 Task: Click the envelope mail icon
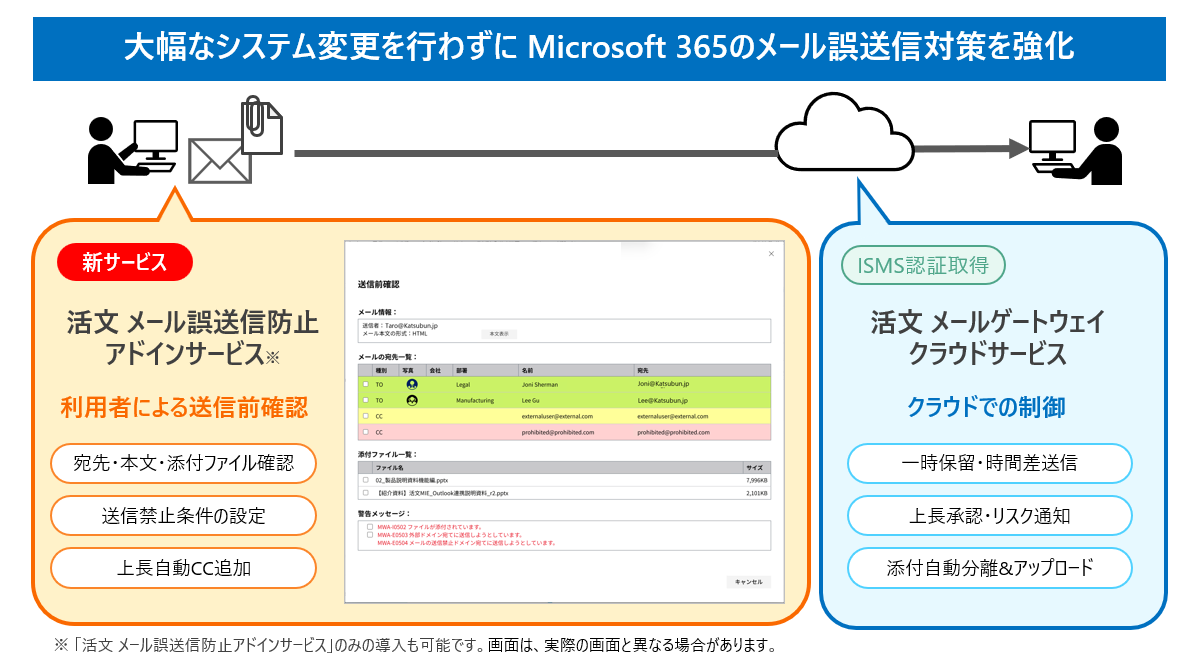click(220, 162)
